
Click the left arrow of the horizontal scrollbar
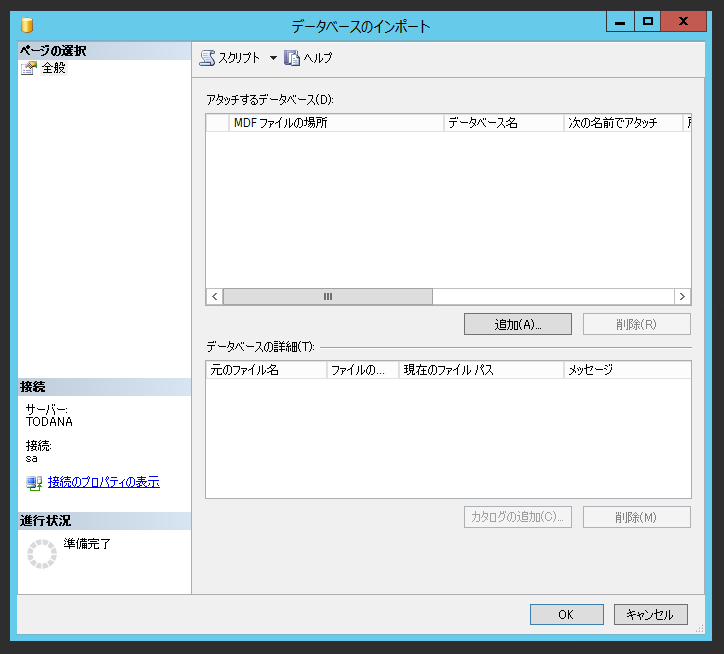215,297
